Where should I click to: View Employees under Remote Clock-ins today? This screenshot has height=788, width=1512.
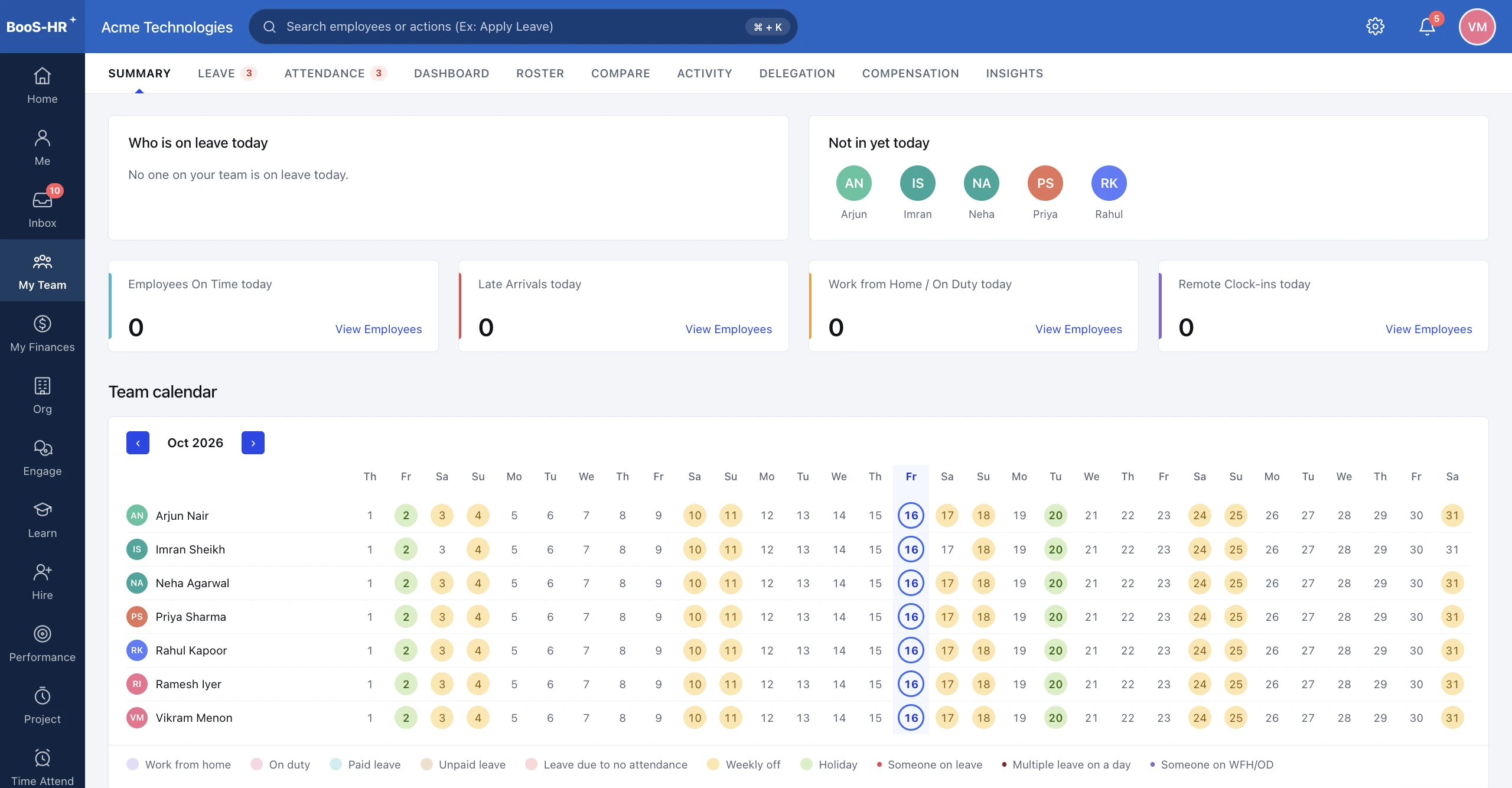tap(1429, 329)
